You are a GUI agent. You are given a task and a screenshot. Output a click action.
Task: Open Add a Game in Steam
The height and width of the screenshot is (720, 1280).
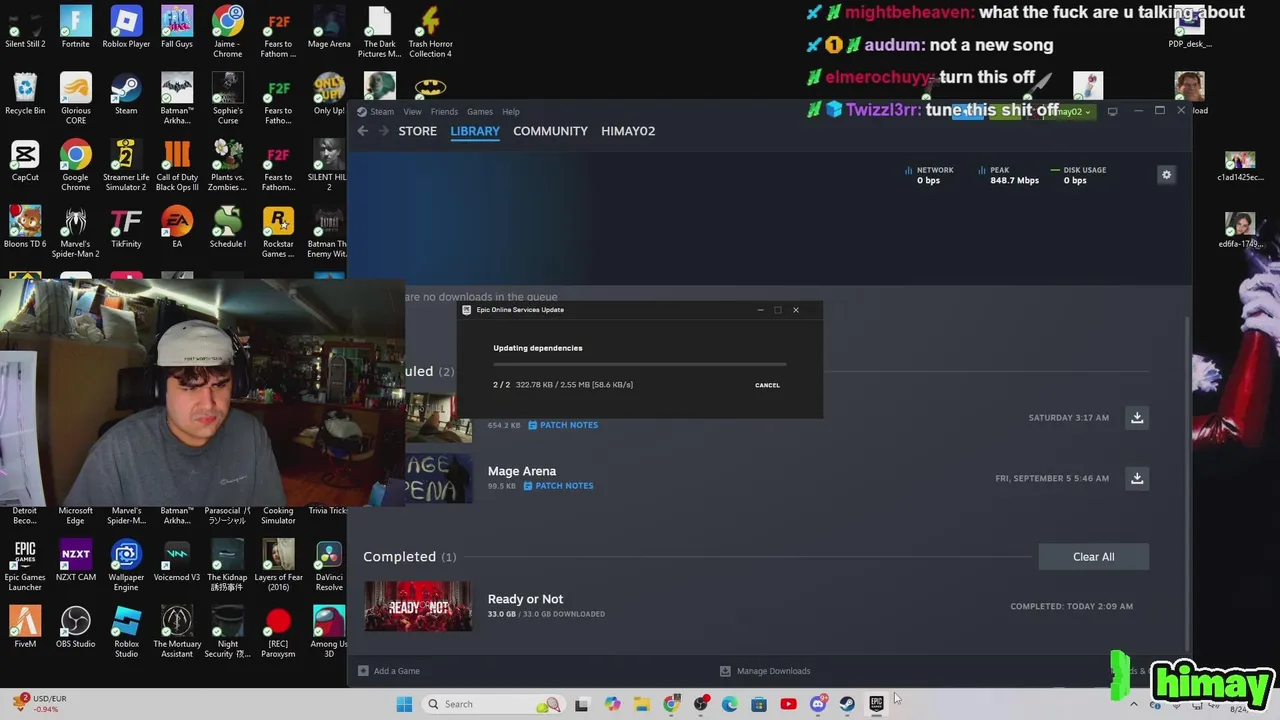[389, 671]
